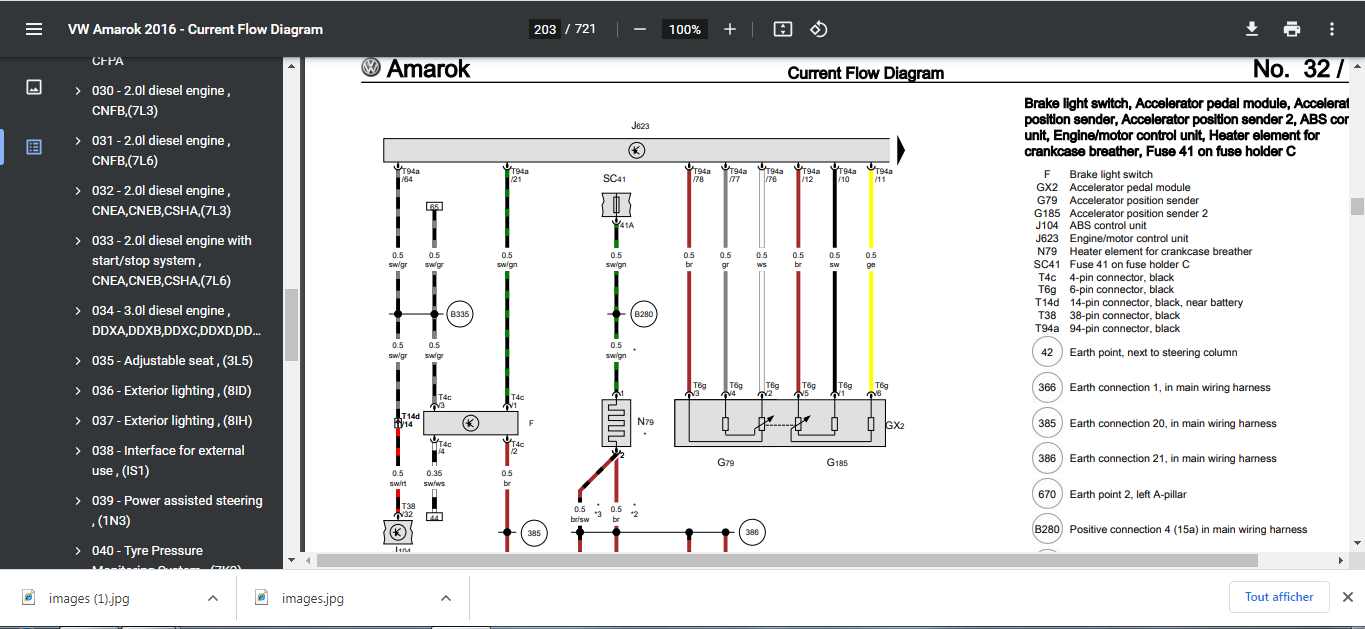Expand the 036 - Exterior lighting (8ID) entry

tap(78, 391)
